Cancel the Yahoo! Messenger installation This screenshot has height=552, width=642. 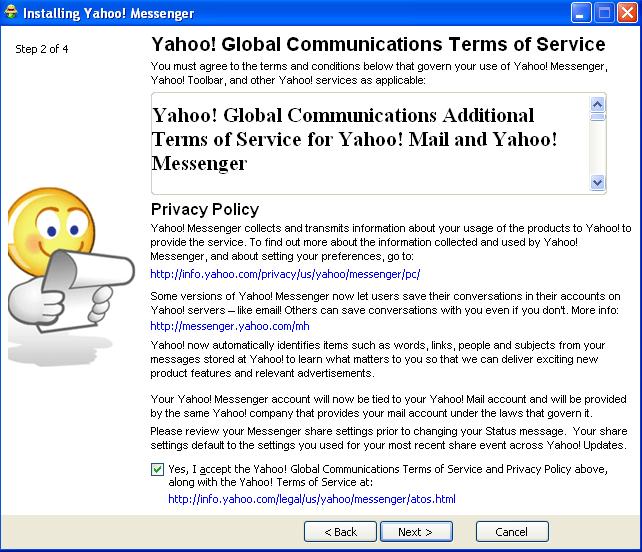(512, 532)
